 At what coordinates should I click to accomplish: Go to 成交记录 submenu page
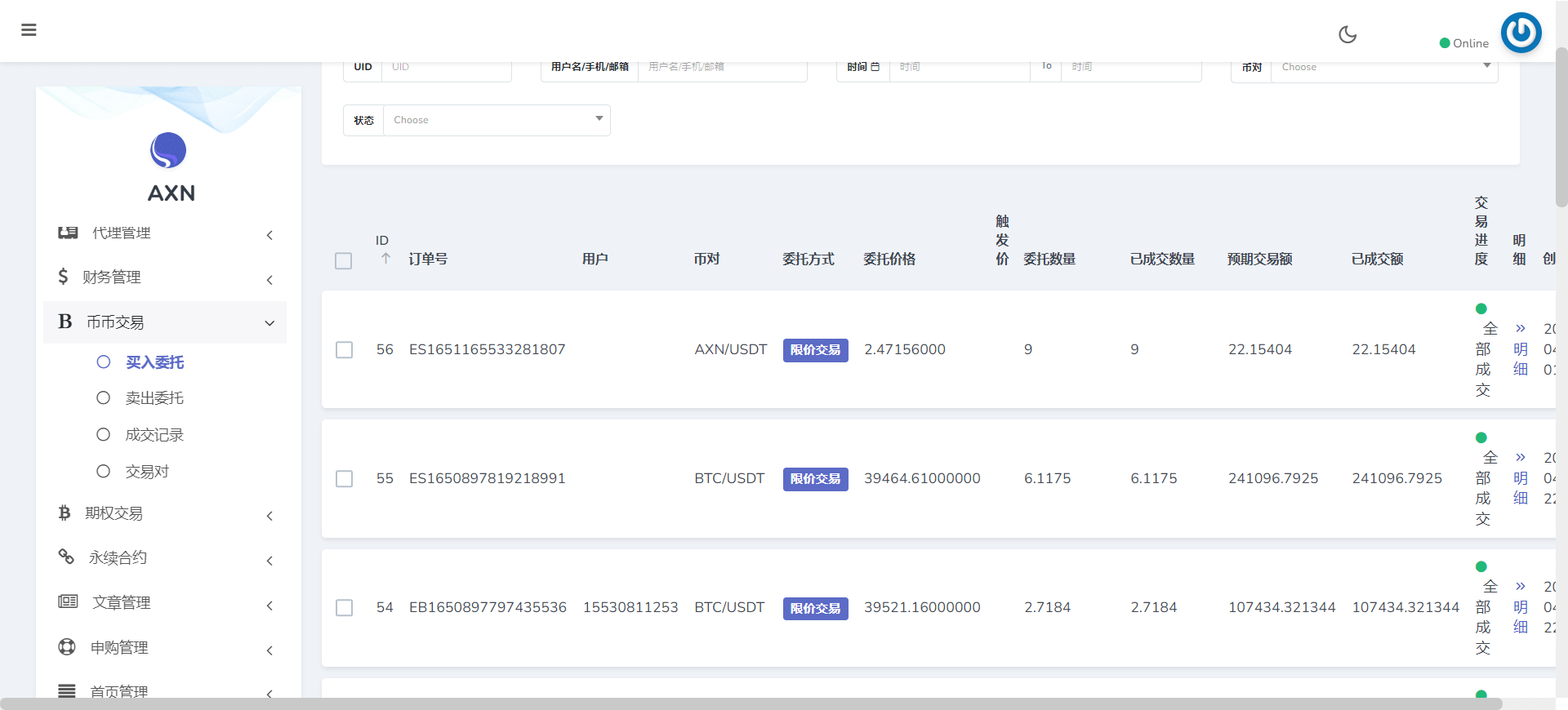(154, 435)
